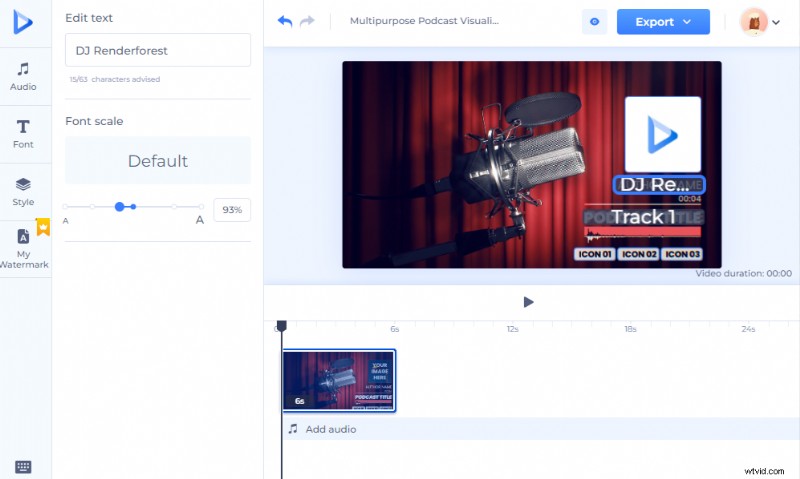Click the project title Multipurpose Podcast Visuali...
Viewport: 800px width, 479px height.
pos(424,21)
